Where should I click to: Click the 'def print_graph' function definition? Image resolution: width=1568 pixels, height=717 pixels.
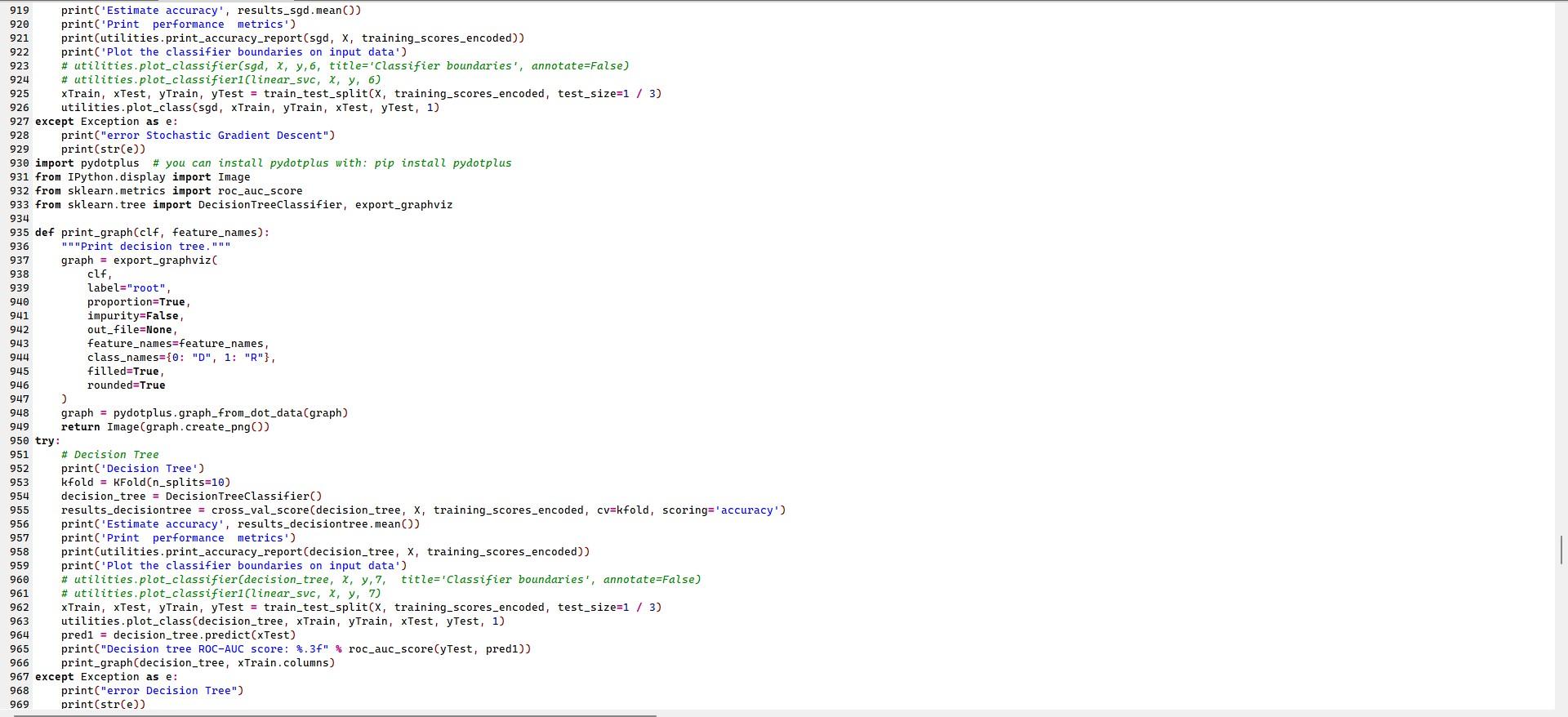(x=153, y=233)
